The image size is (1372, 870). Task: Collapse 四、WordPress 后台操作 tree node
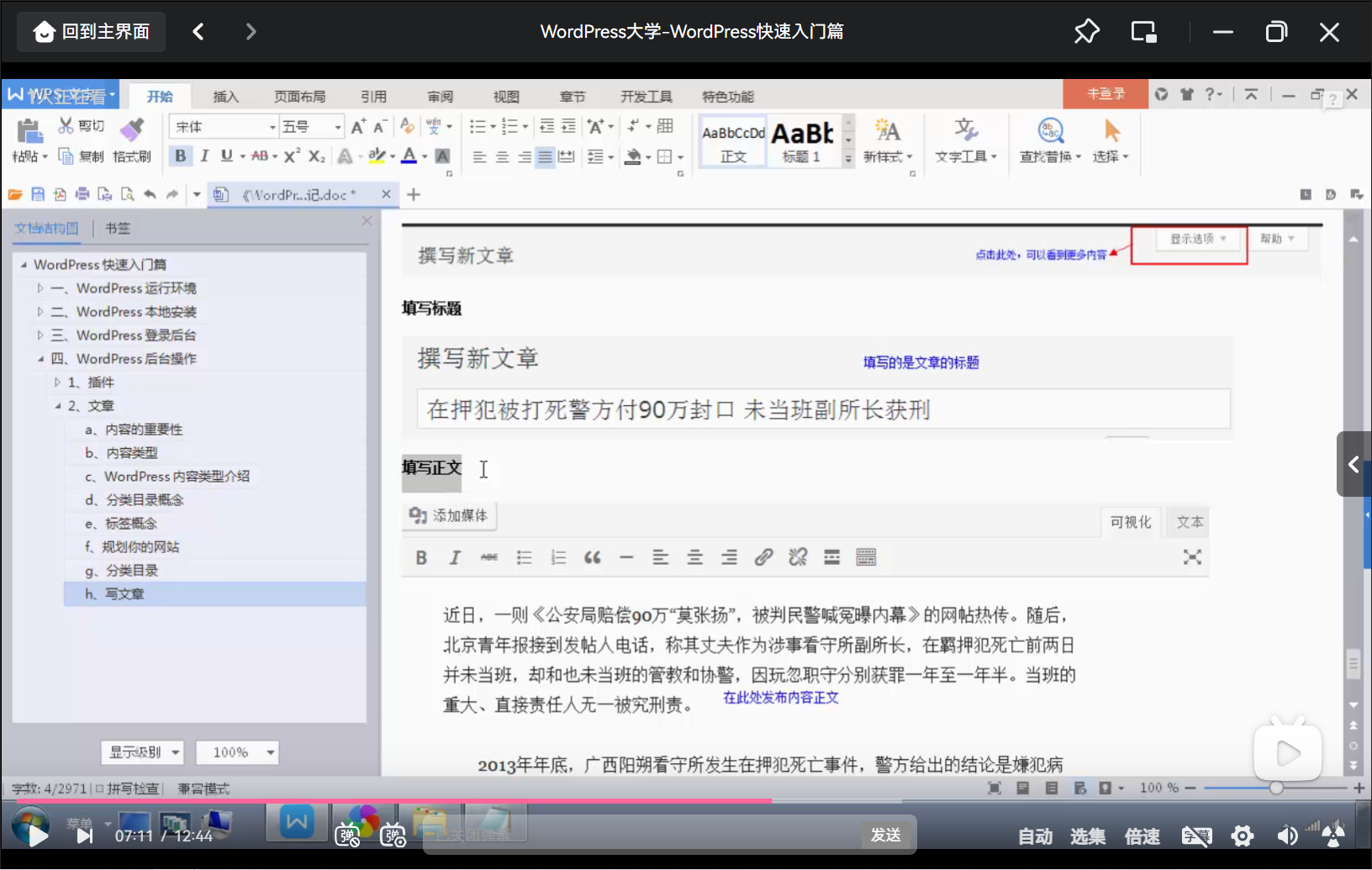(40, 359)
